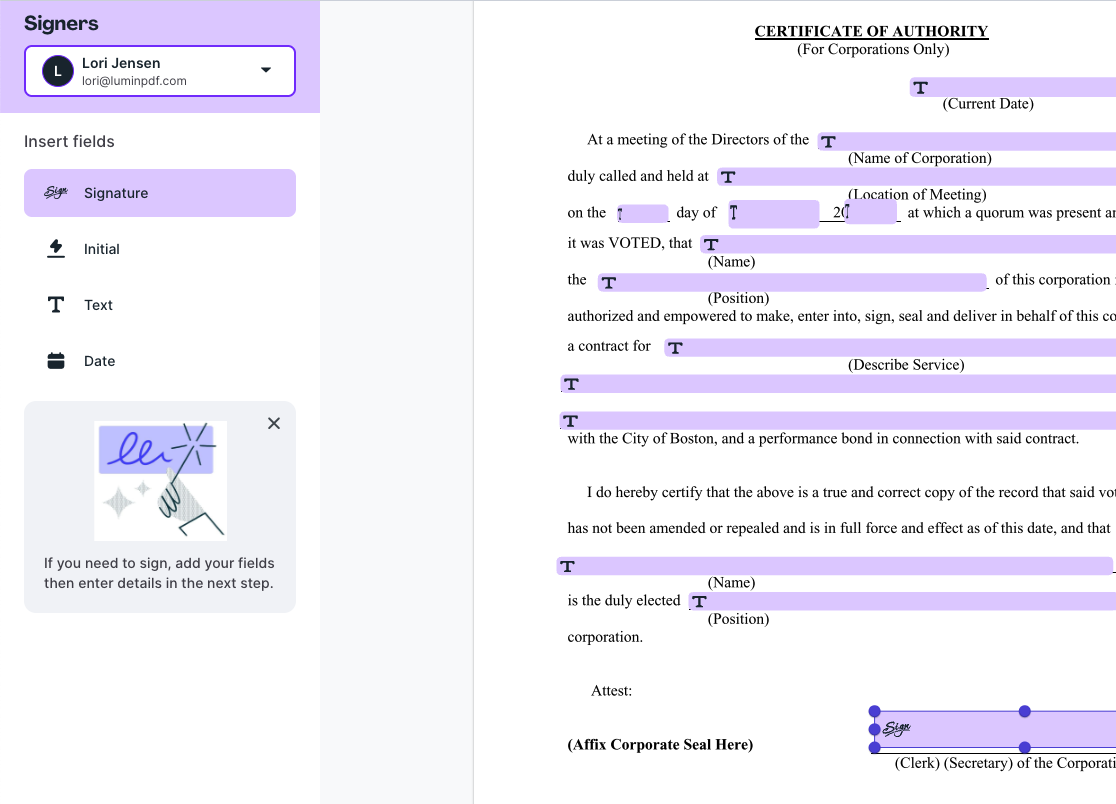This screenshot has width=1116, height=804.
Task: Select the signature field above Clerk Secretary line
Action: [996, 729]
